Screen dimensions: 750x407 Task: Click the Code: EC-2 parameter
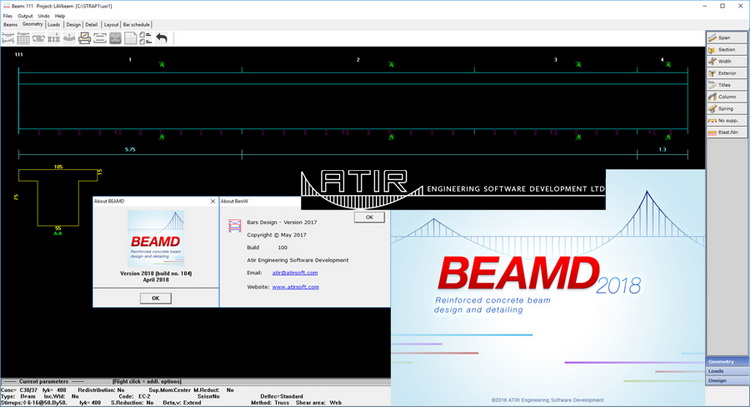[134, 396]
